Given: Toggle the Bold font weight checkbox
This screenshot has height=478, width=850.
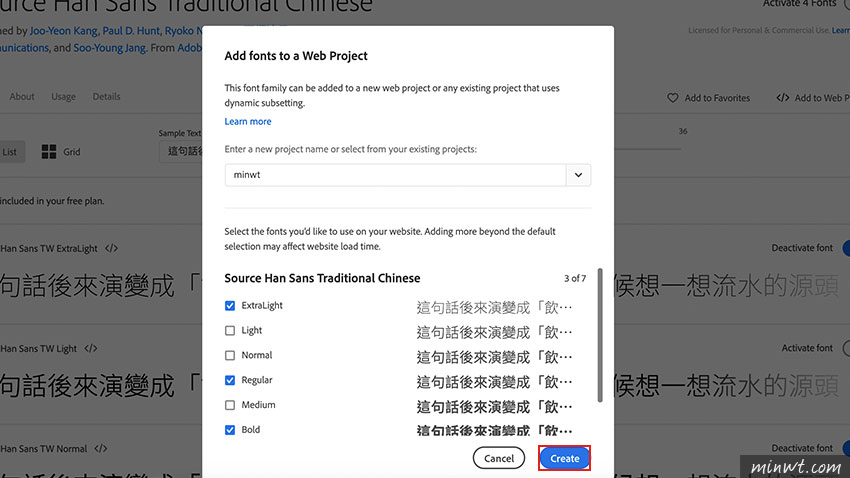Looking at the screenshot, I should point(230,430).
